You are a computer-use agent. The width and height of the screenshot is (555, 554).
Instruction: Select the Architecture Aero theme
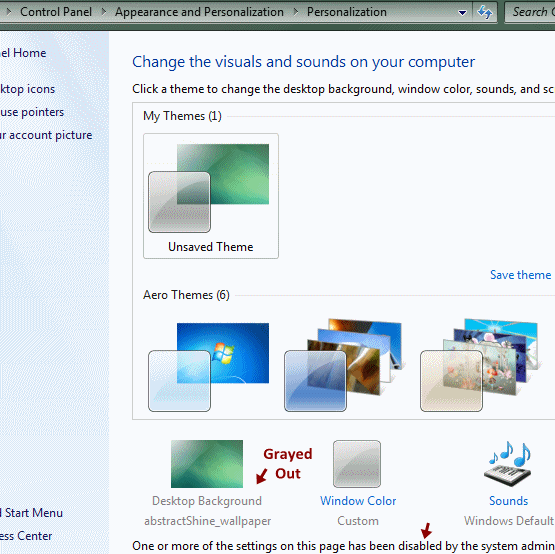point(344,365)
